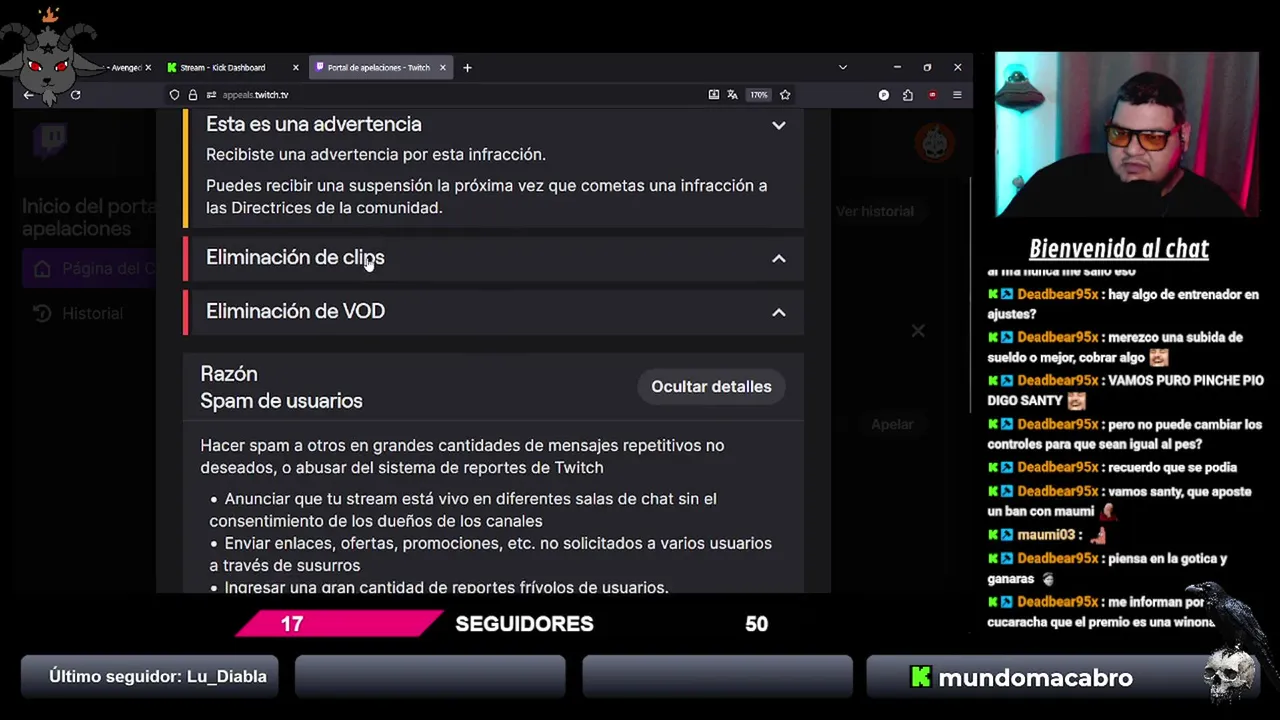Close the dialog with the X icon

pos(918,330)
